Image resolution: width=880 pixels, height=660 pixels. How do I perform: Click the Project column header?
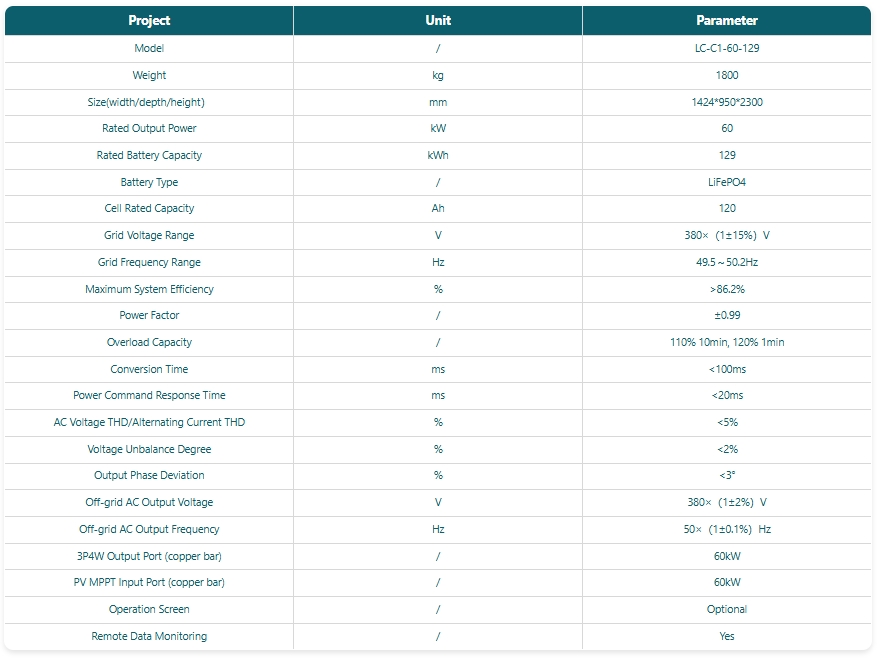149,20
